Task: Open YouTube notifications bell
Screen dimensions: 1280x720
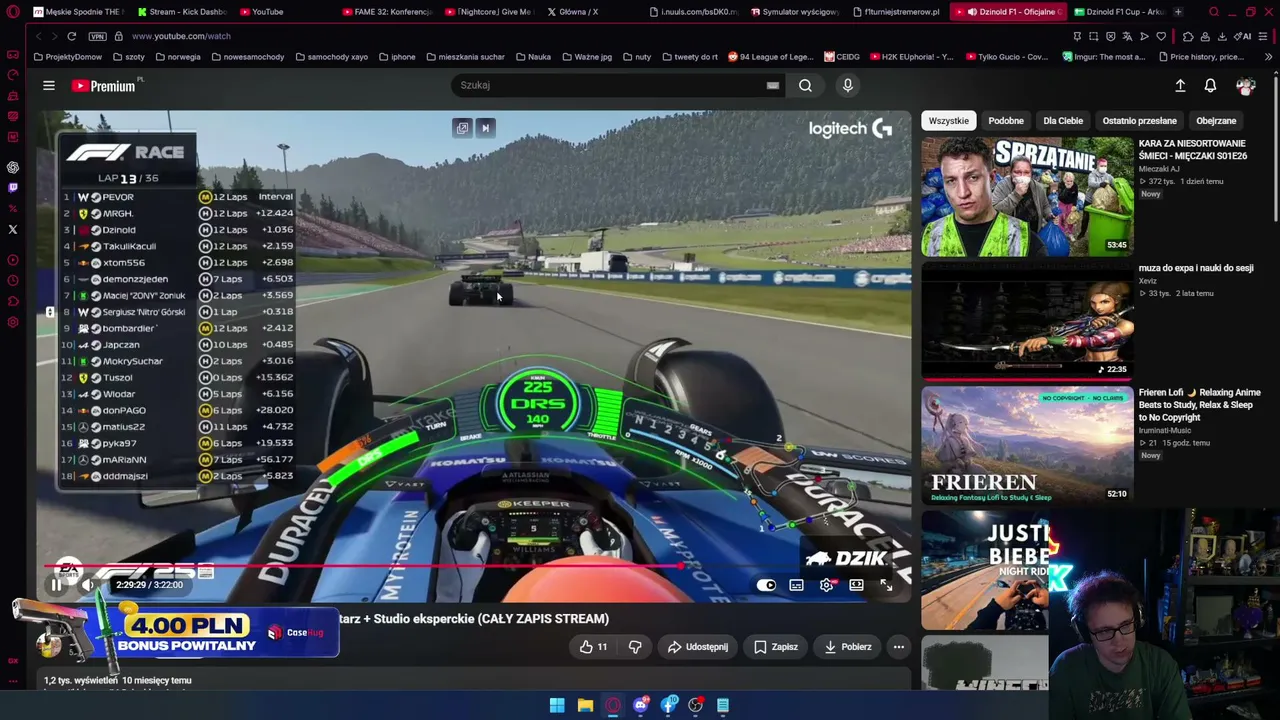Action: [1210, 86]
